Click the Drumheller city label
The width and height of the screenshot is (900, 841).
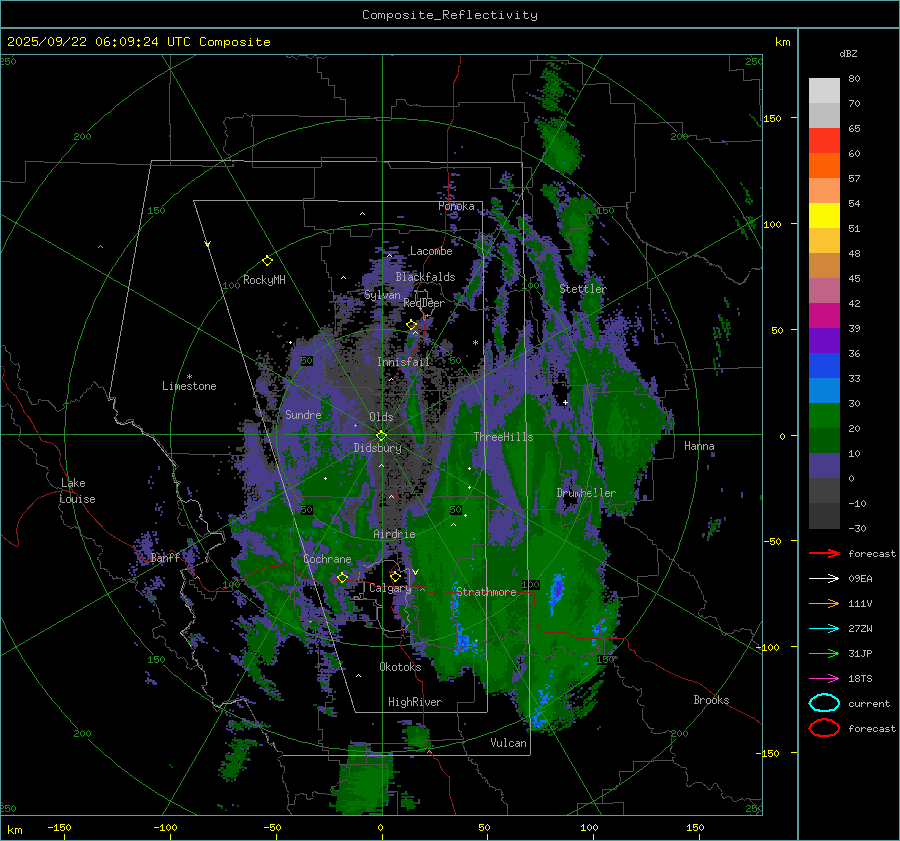[x=586, y=493]
